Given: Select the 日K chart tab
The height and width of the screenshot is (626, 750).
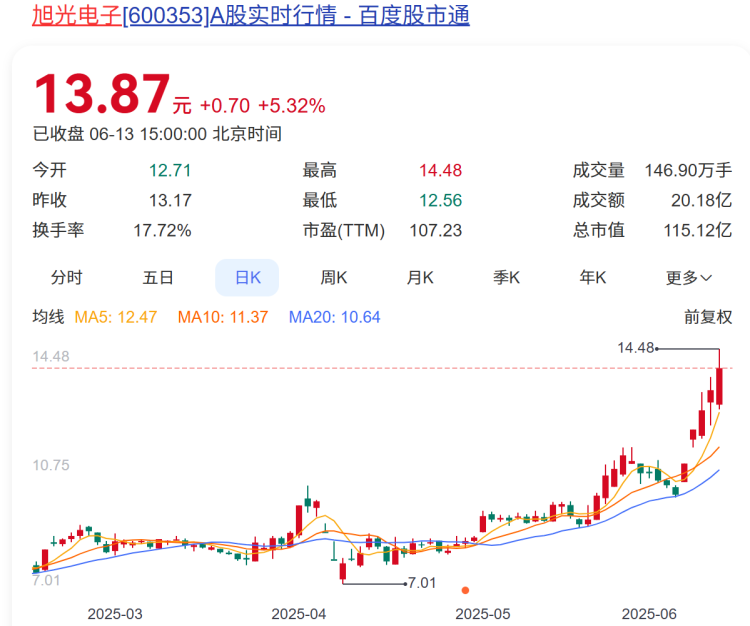Looking at the screenshot, I should coord(247,277).
